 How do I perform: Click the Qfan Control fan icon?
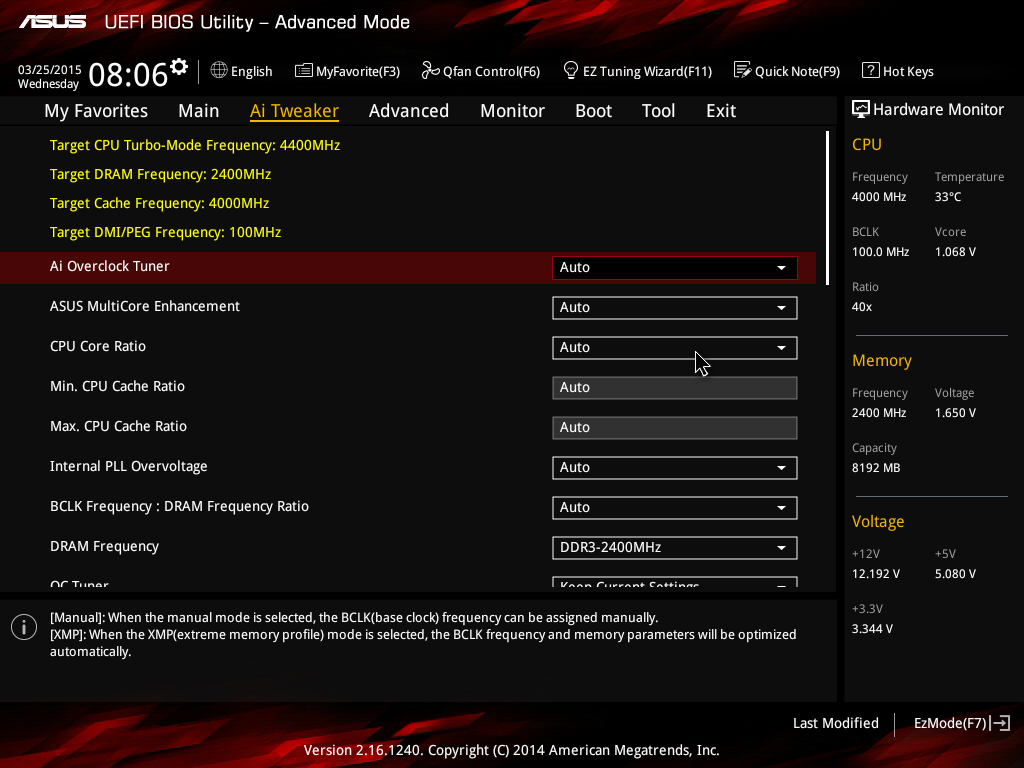[430, 71]
